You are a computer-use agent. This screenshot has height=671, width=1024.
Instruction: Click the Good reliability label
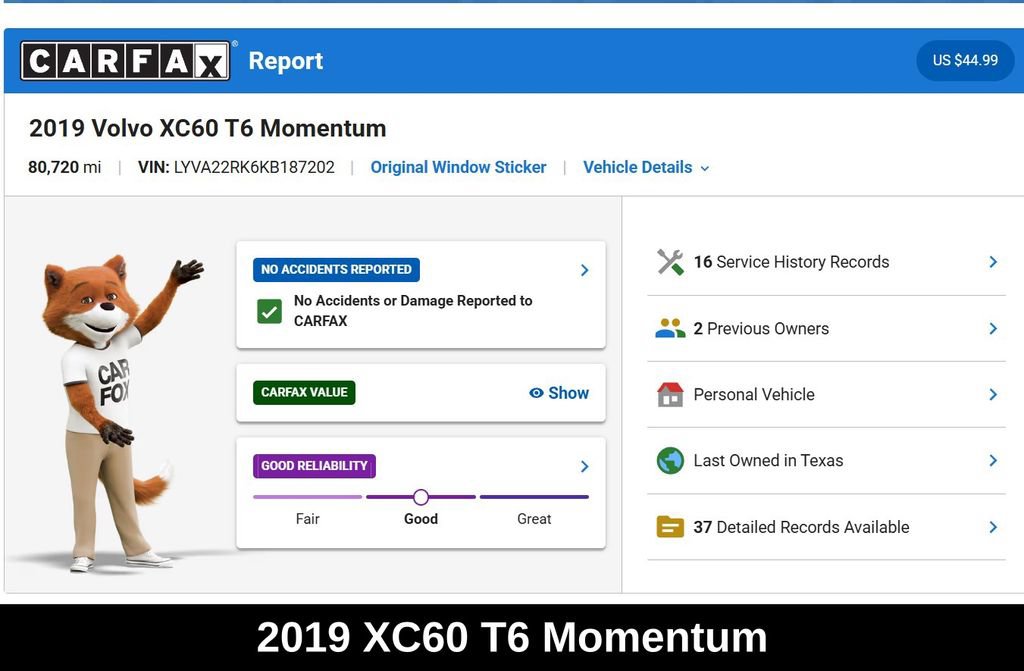point(421,519)
